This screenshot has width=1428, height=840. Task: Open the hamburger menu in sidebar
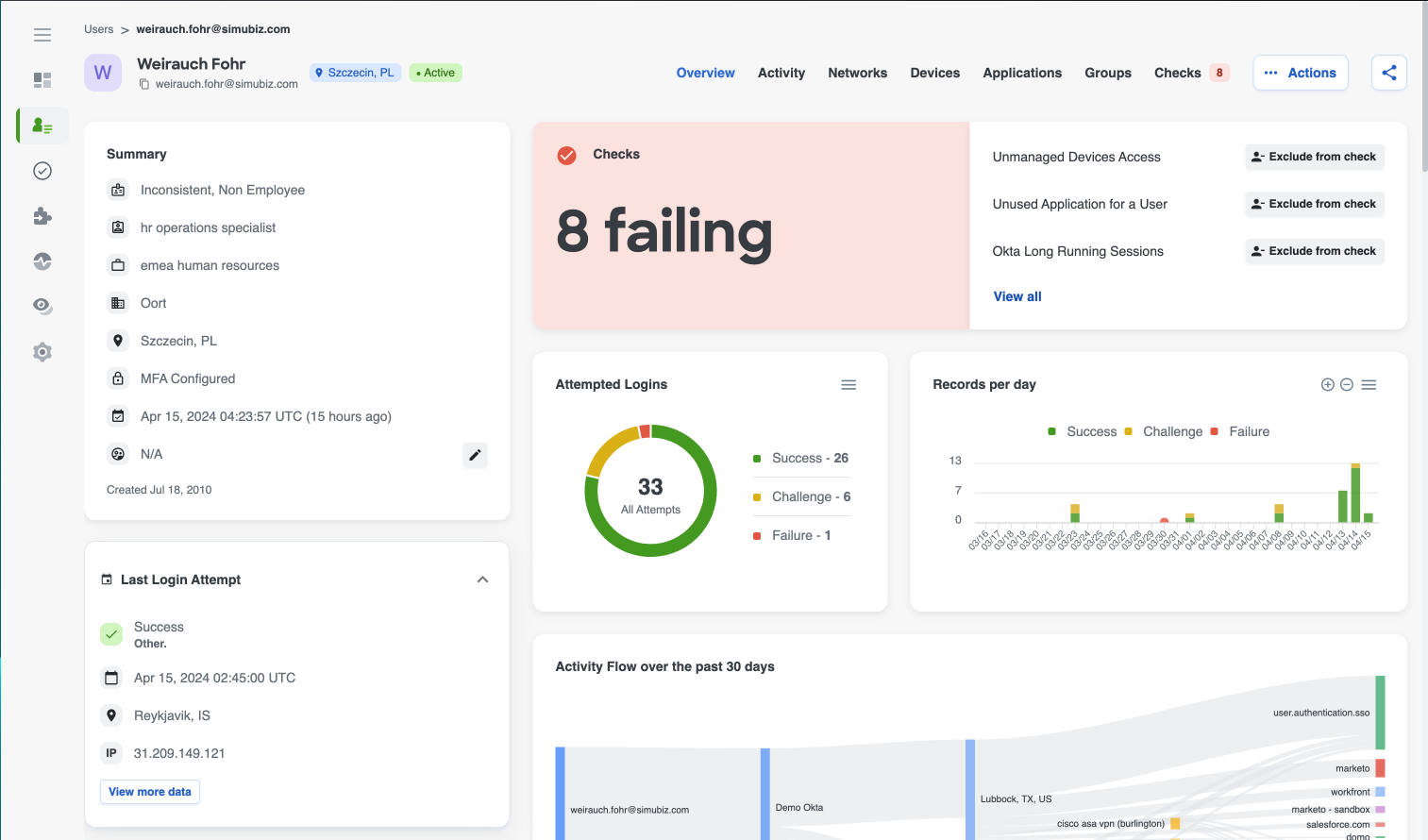click(42, 35)
